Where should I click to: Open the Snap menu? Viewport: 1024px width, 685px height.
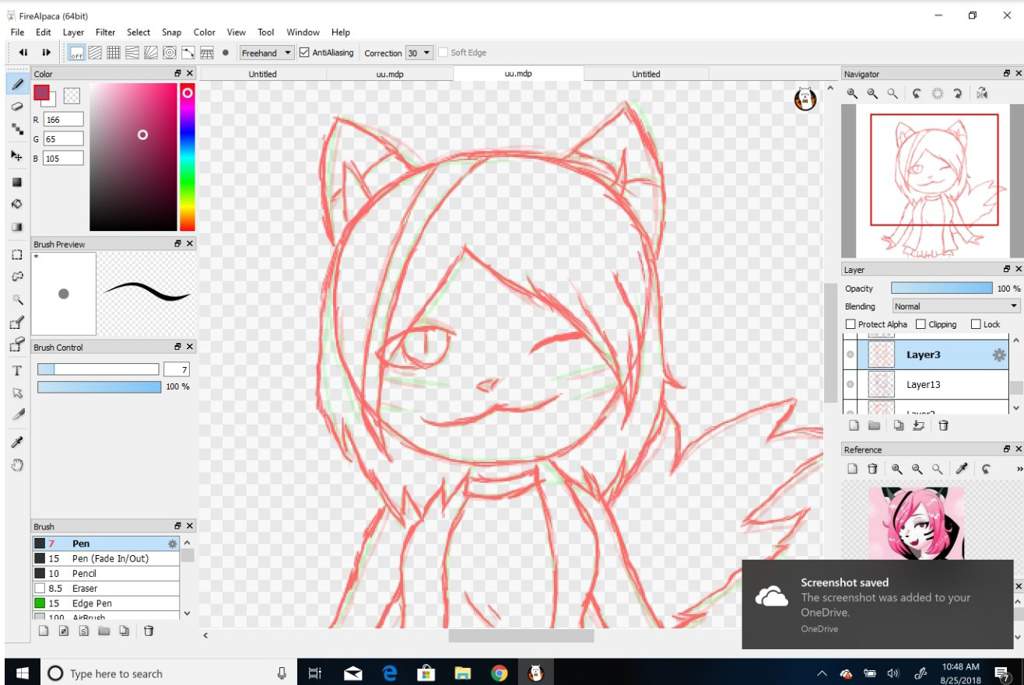pos(172,32)
